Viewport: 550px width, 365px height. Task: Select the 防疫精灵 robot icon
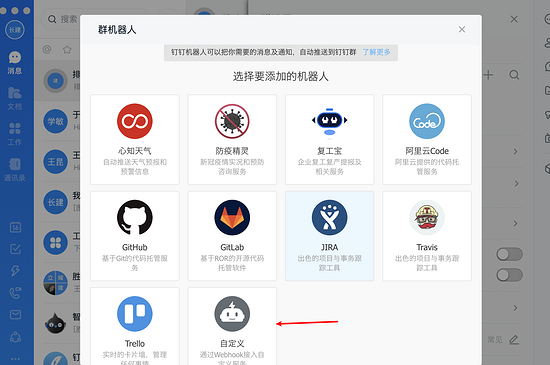[x=232, y=121]
